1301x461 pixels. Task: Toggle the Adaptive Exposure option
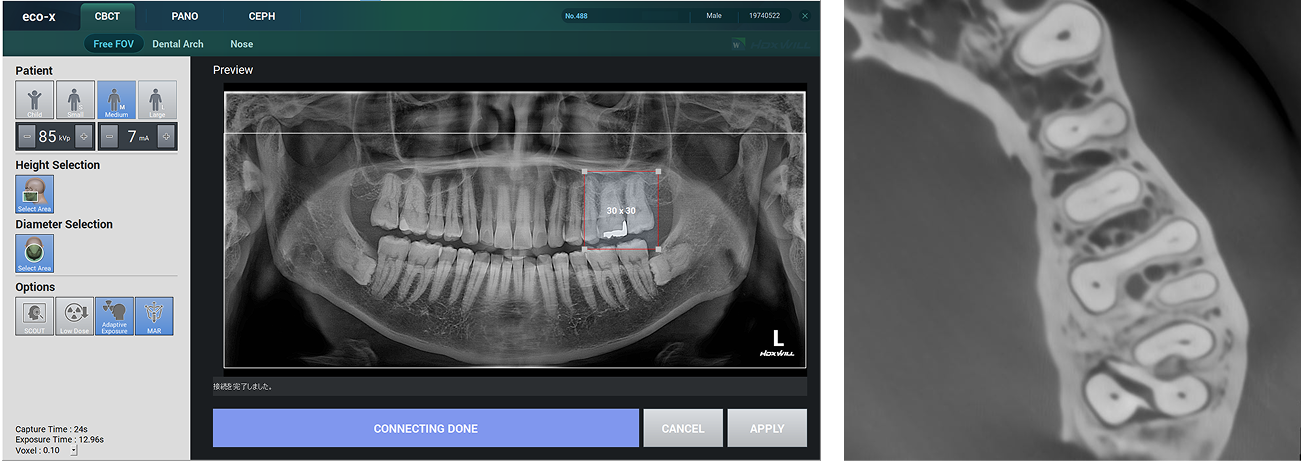[x=114, y=316]
